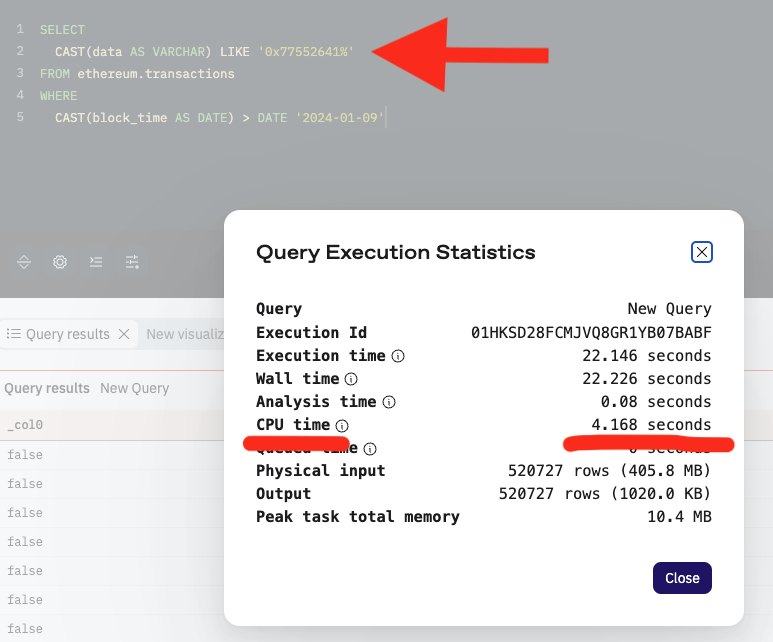Click 'New Query' title beside Query results
This screenshot has height=642, width=773.
point(135,389)
